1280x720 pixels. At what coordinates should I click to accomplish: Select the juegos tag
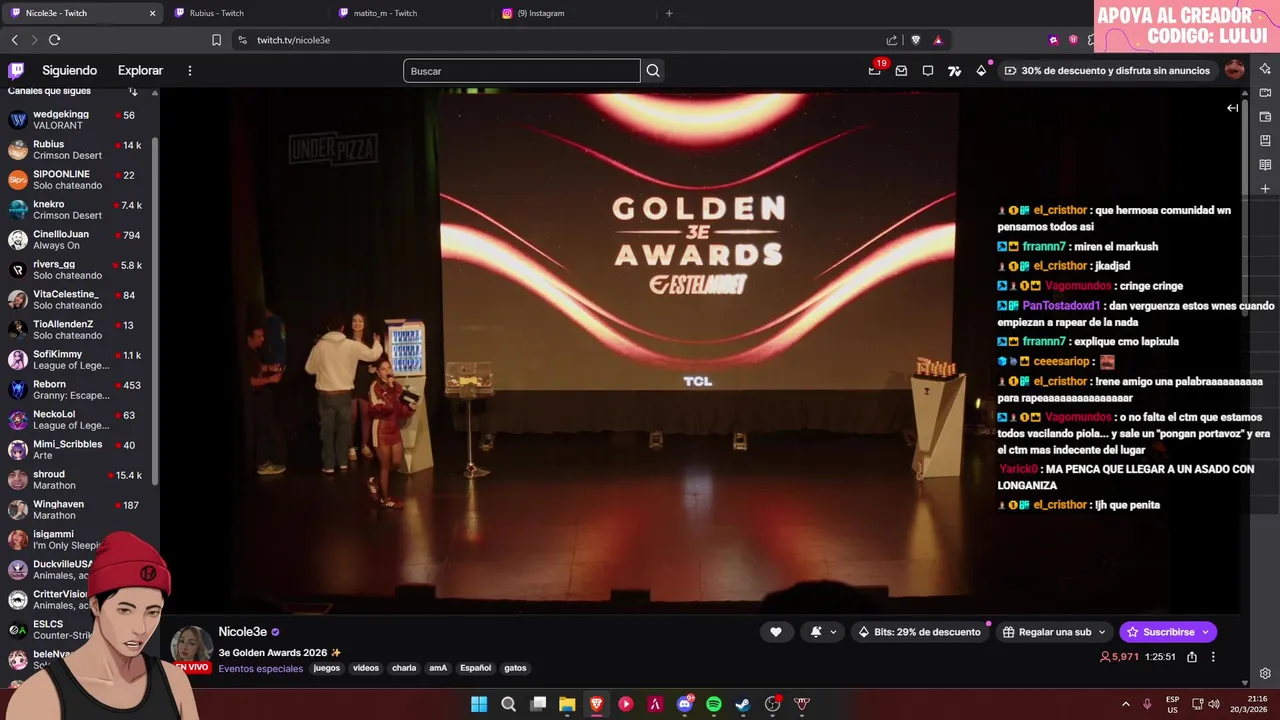click(327, 668)
